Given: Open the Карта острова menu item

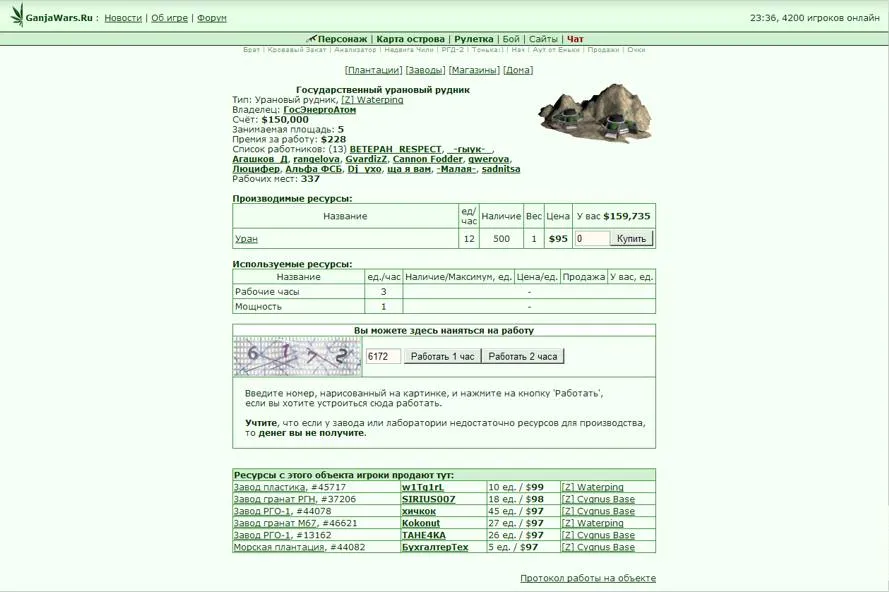Looking at the screenshot, I should (410, 39).
